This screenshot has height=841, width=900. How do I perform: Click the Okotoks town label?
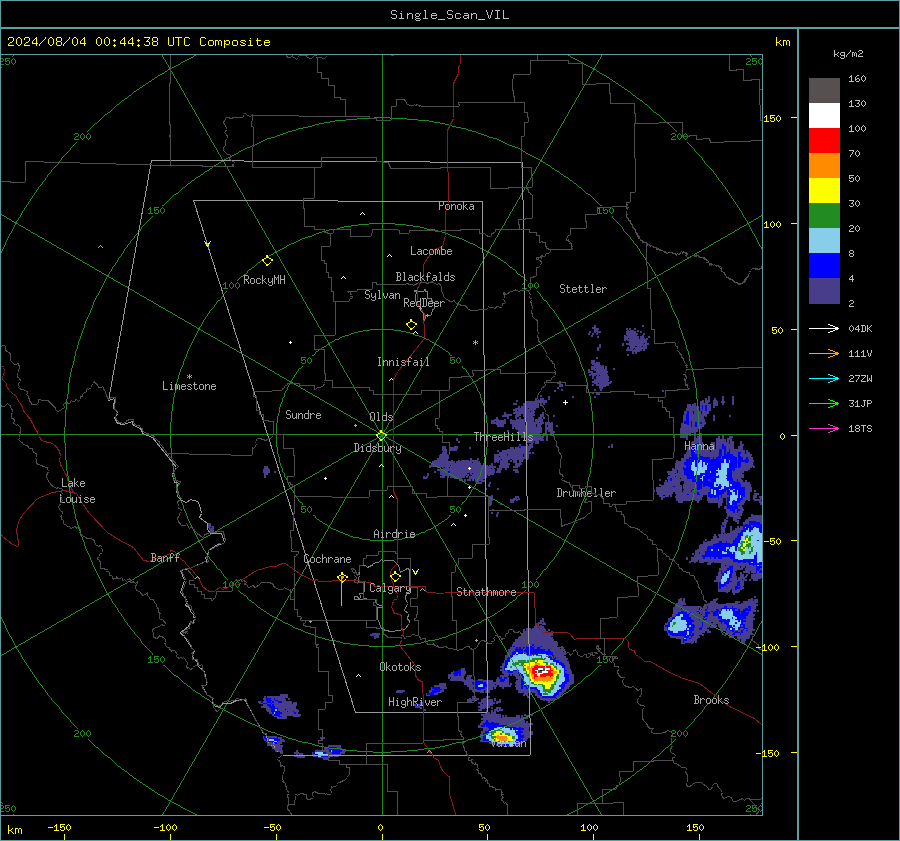click(400, 667)
